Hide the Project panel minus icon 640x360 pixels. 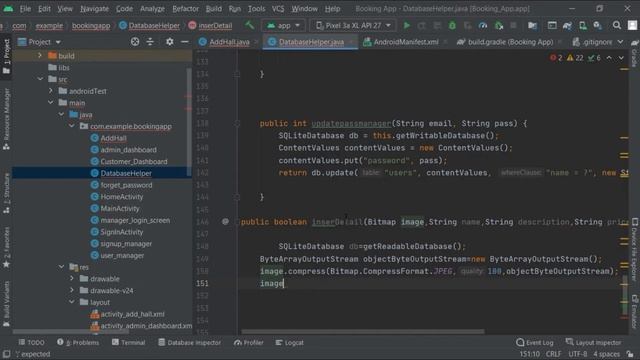tap(184, 42)
